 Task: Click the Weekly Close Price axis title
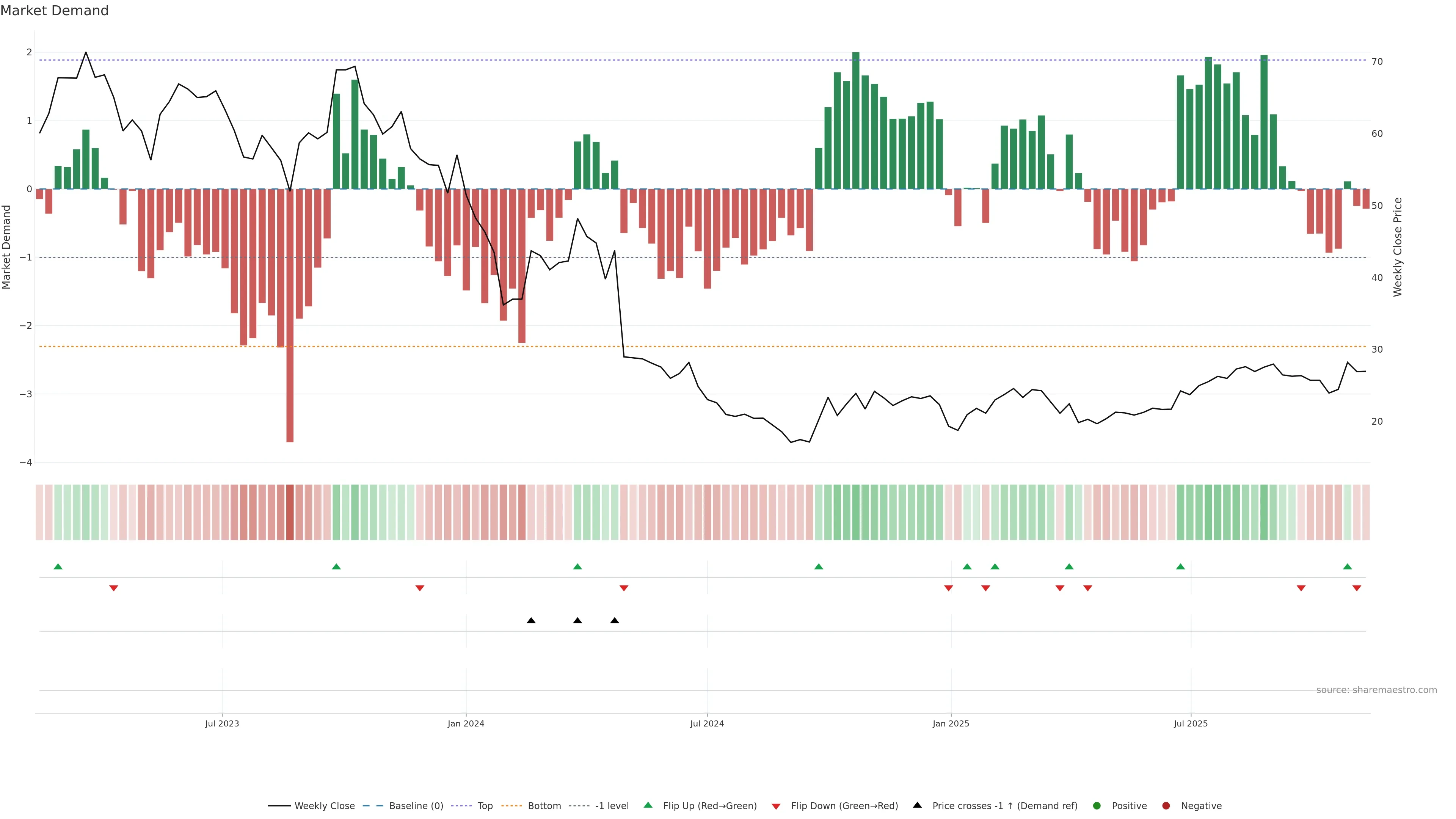pos(1398,247)
